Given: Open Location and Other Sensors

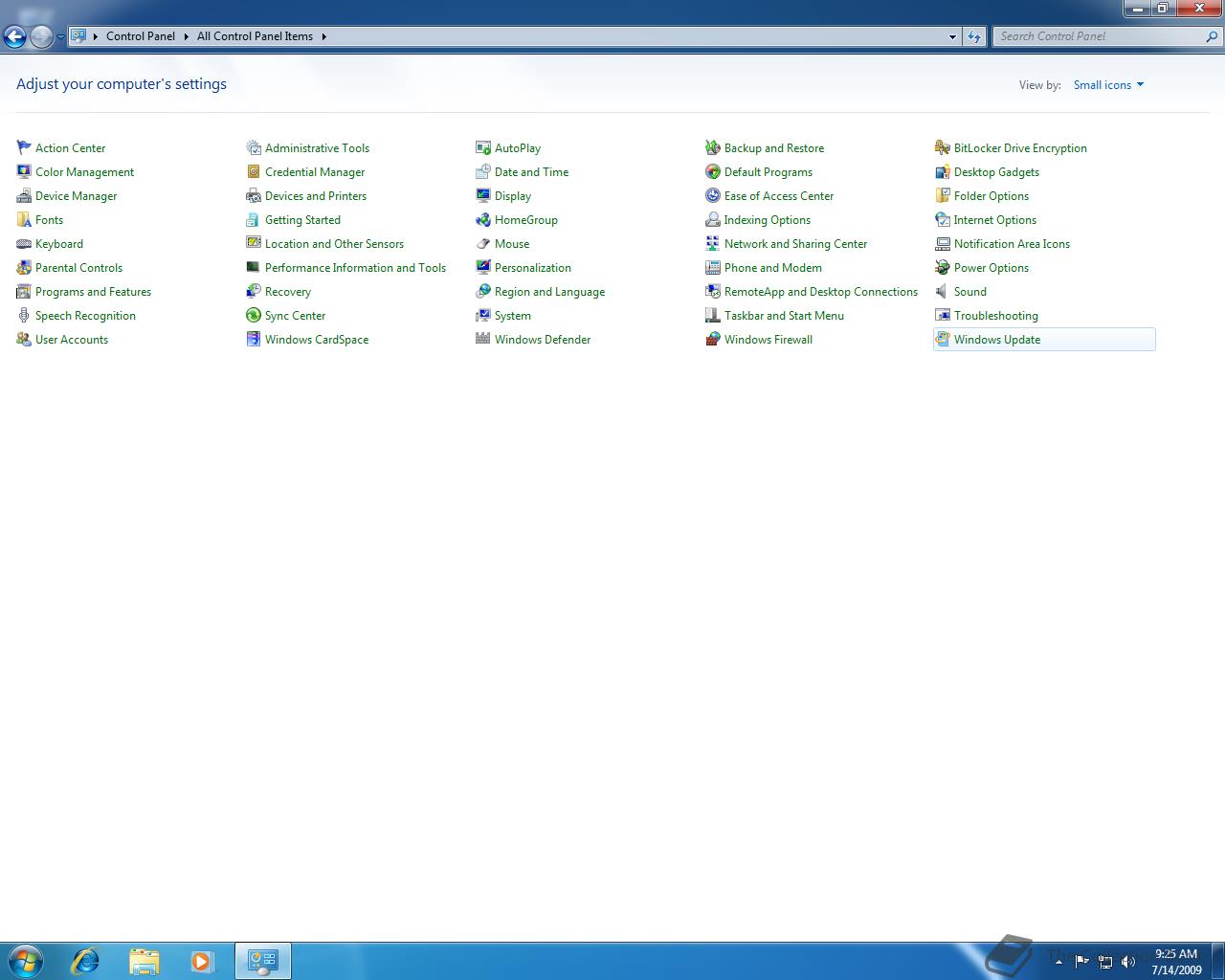Looking at the screenshot, I should click(334, 243).
